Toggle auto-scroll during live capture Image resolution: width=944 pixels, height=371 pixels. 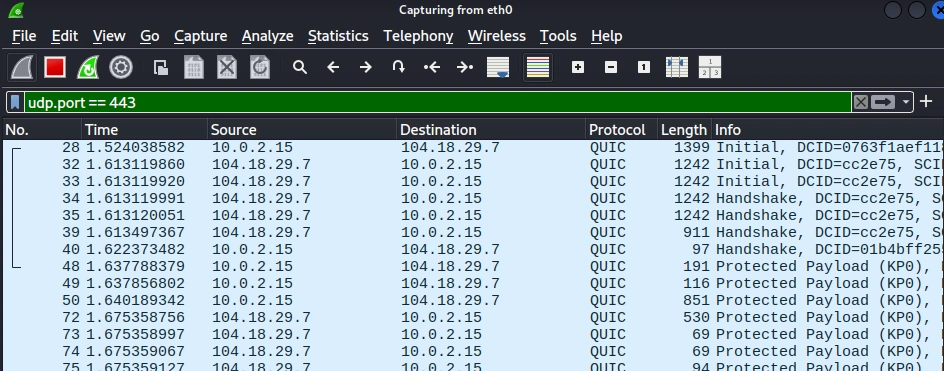coord(498,67)
